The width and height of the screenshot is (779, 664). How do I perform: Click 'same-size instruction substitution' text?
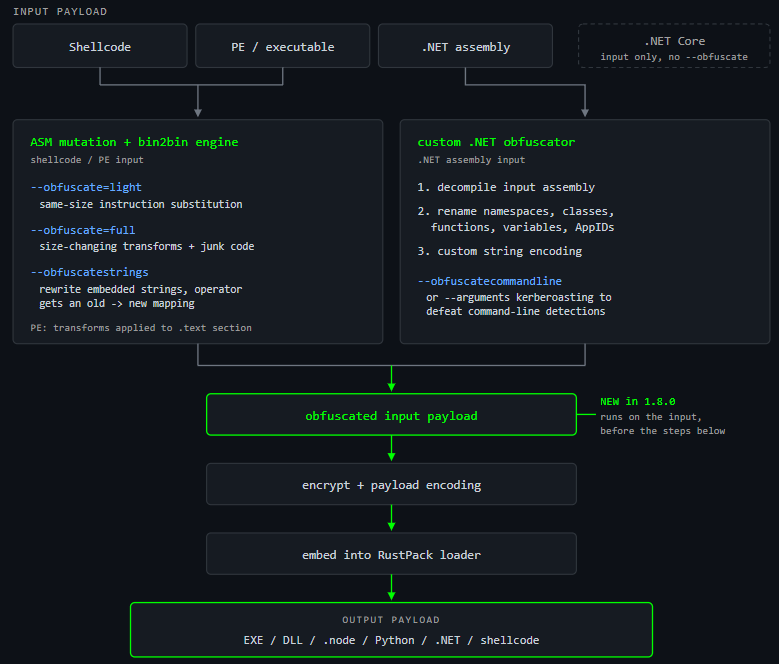(141, 204)
